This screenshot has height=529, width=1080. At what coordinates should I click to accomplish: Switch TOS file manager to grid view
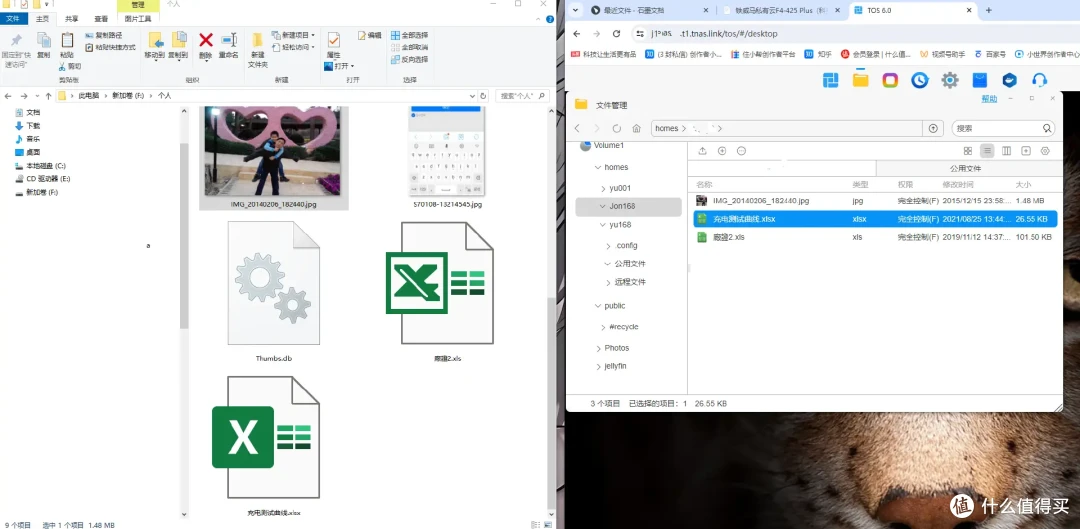click(x=968, y=151)
